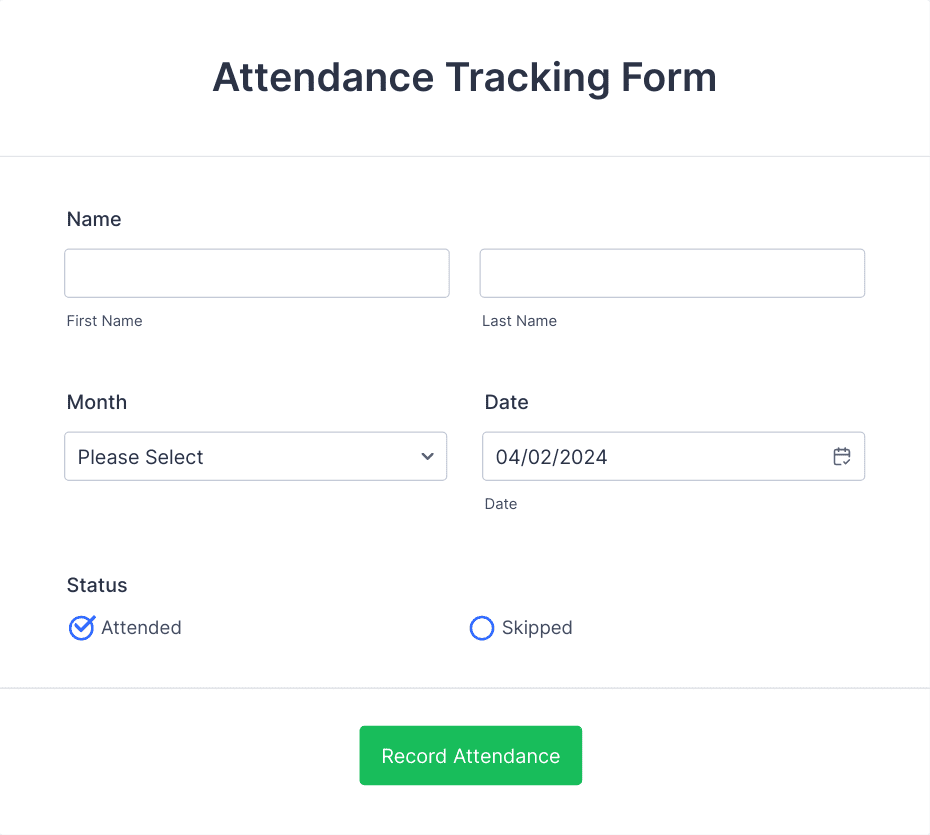Submit the form via Record Attendance
This screenshot has height=835, width=930.
point(470,755)
